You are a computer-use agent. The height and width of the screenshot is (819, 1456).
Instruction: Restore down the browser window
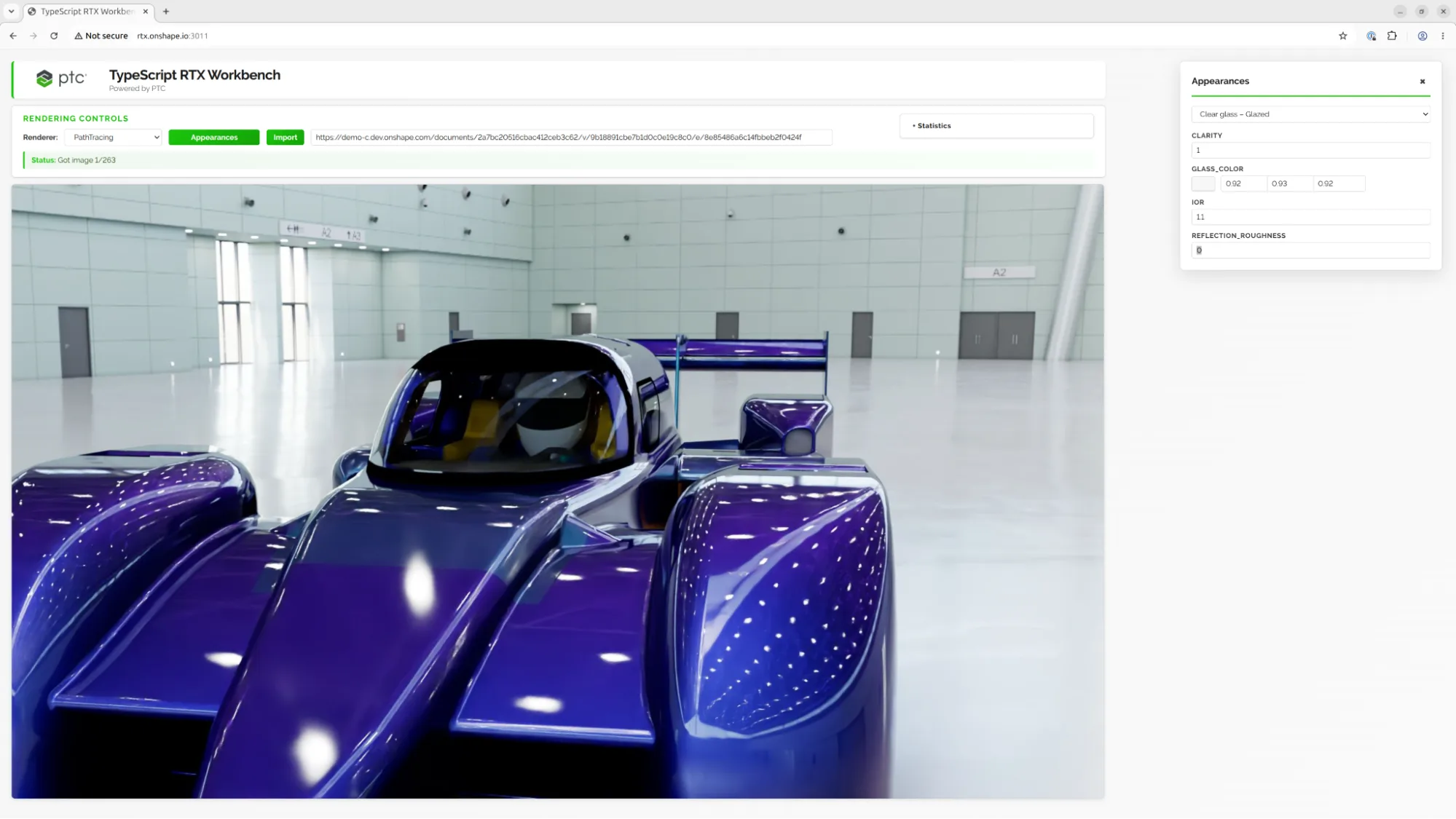(x=1422, y=12)
